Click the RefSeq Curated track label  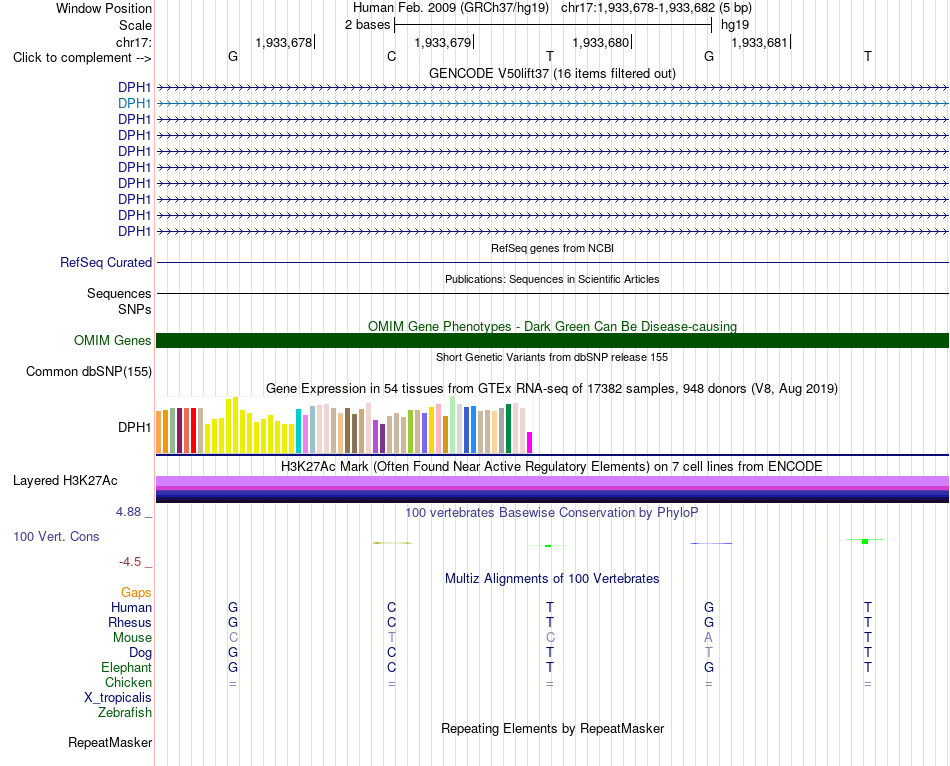coord(106,262)
